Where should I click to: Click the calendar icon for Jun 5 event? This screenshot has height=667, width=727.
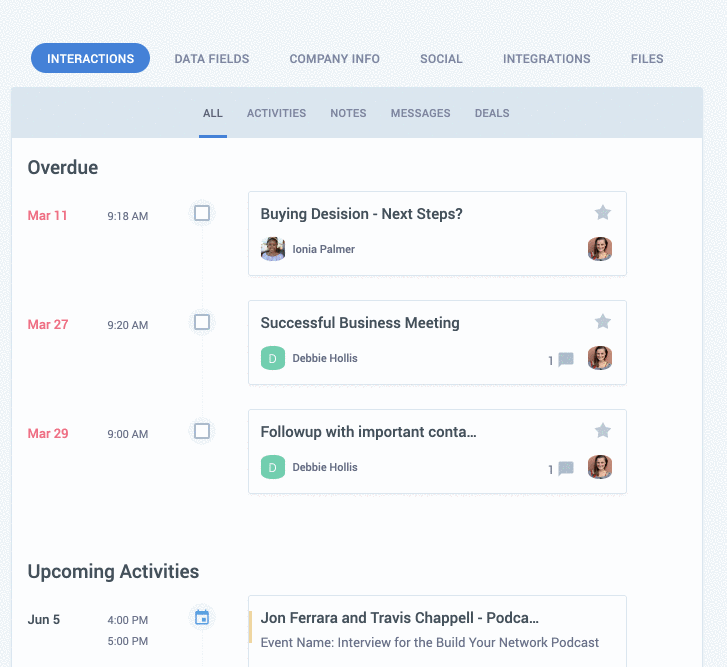pyautogui.click(x=202, y=617)
